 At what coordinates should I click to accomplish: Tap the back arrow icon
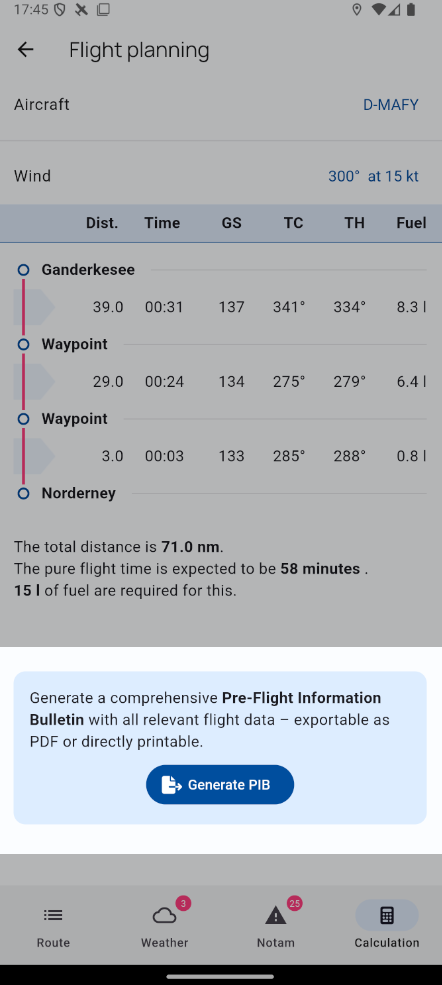click(x=25, y=50)
